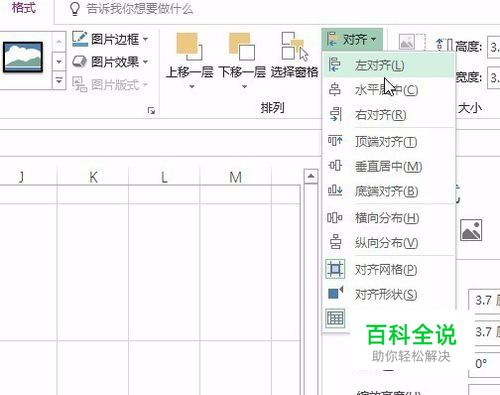Click the 告诉我你想要做什么 search box
The image size is (500, 395).
(140, 9)
